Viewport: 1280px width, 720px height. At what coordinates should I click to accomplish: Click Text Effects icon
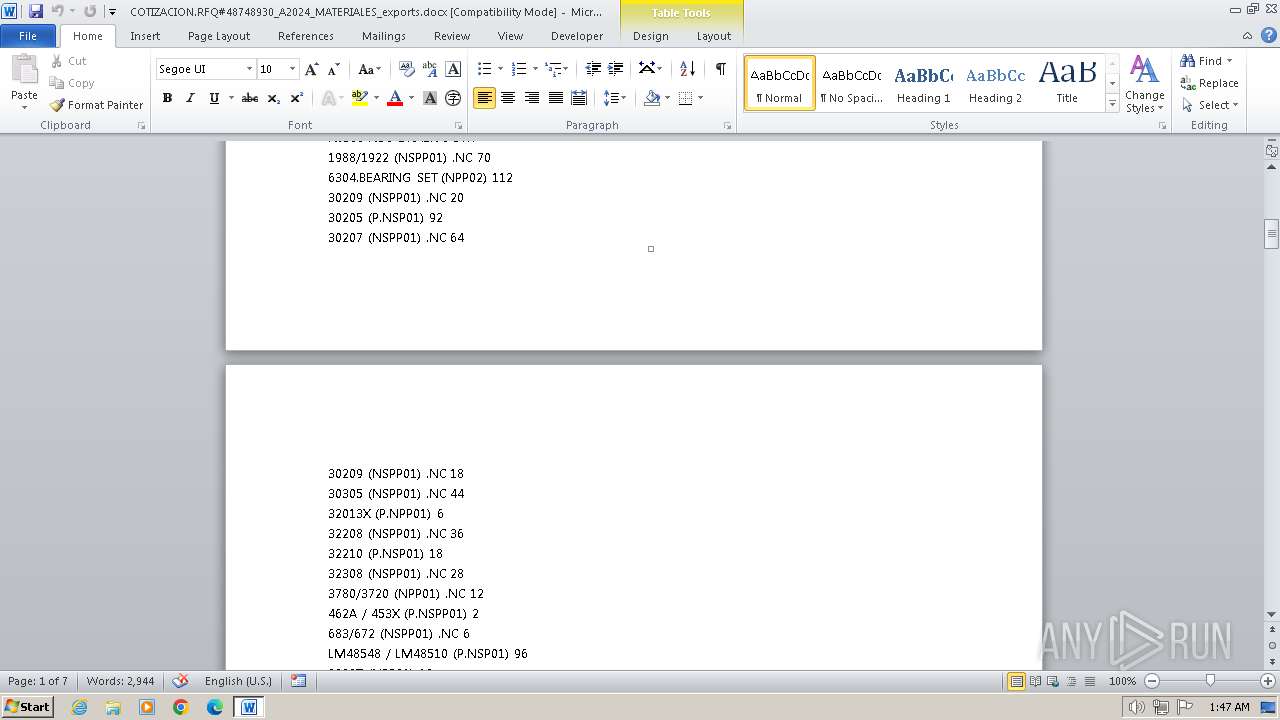(328, 98)
